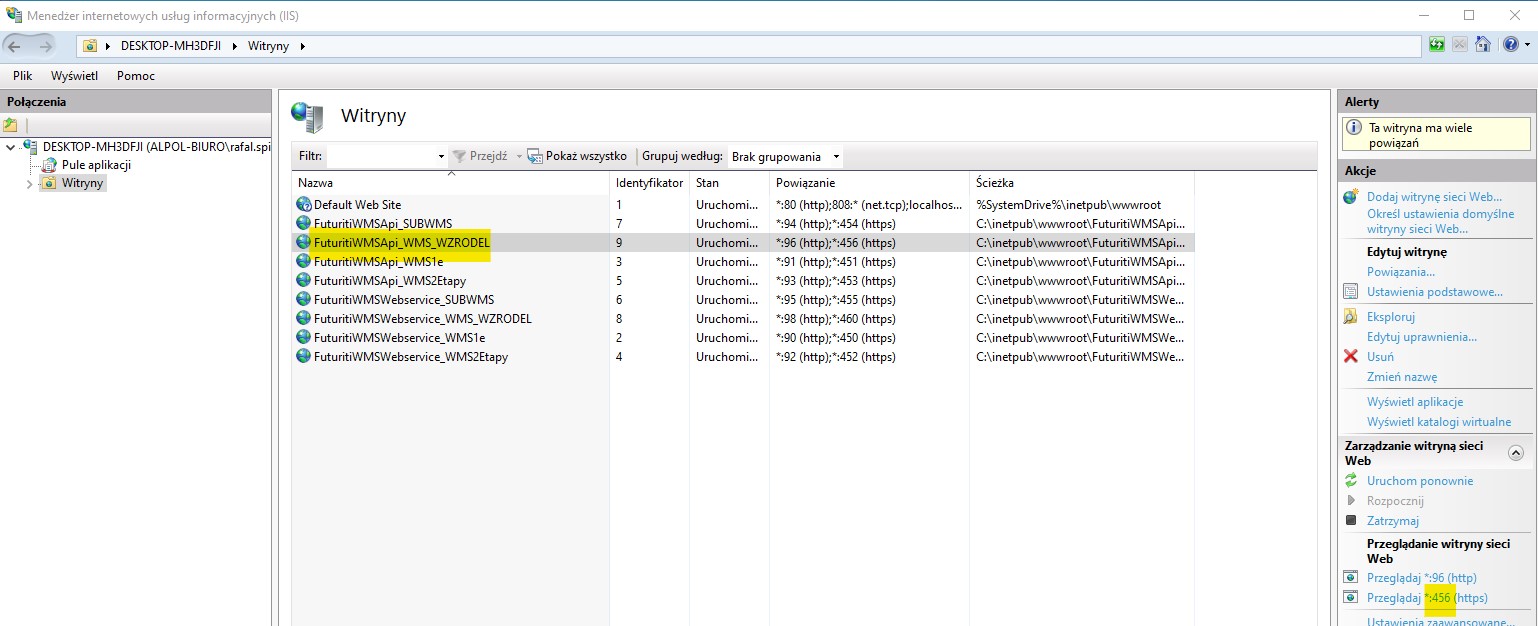This screenshot has height=626, width=1538.
Task: Click the Default Web Site name
Action: coord(357,204)
